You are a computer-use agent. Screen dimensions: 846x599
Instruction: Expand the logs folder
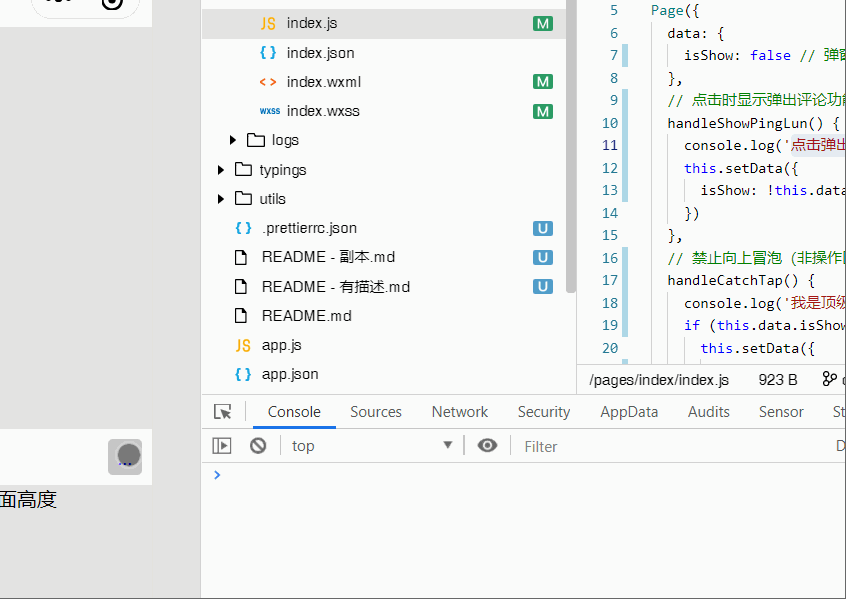(233, 140)
